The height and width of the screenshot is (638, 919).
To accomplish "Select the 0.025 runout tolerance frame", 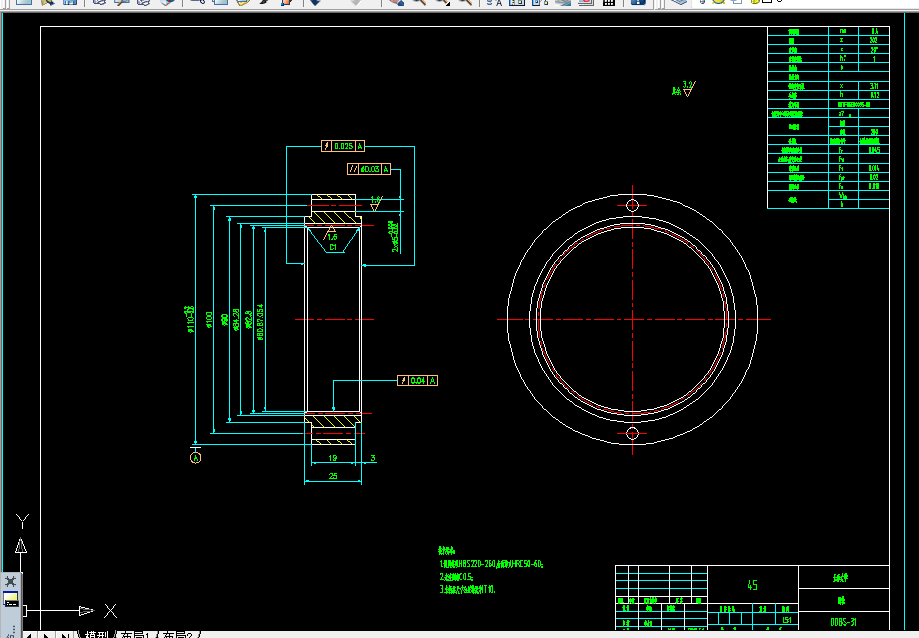I will [x=343, y=146].
